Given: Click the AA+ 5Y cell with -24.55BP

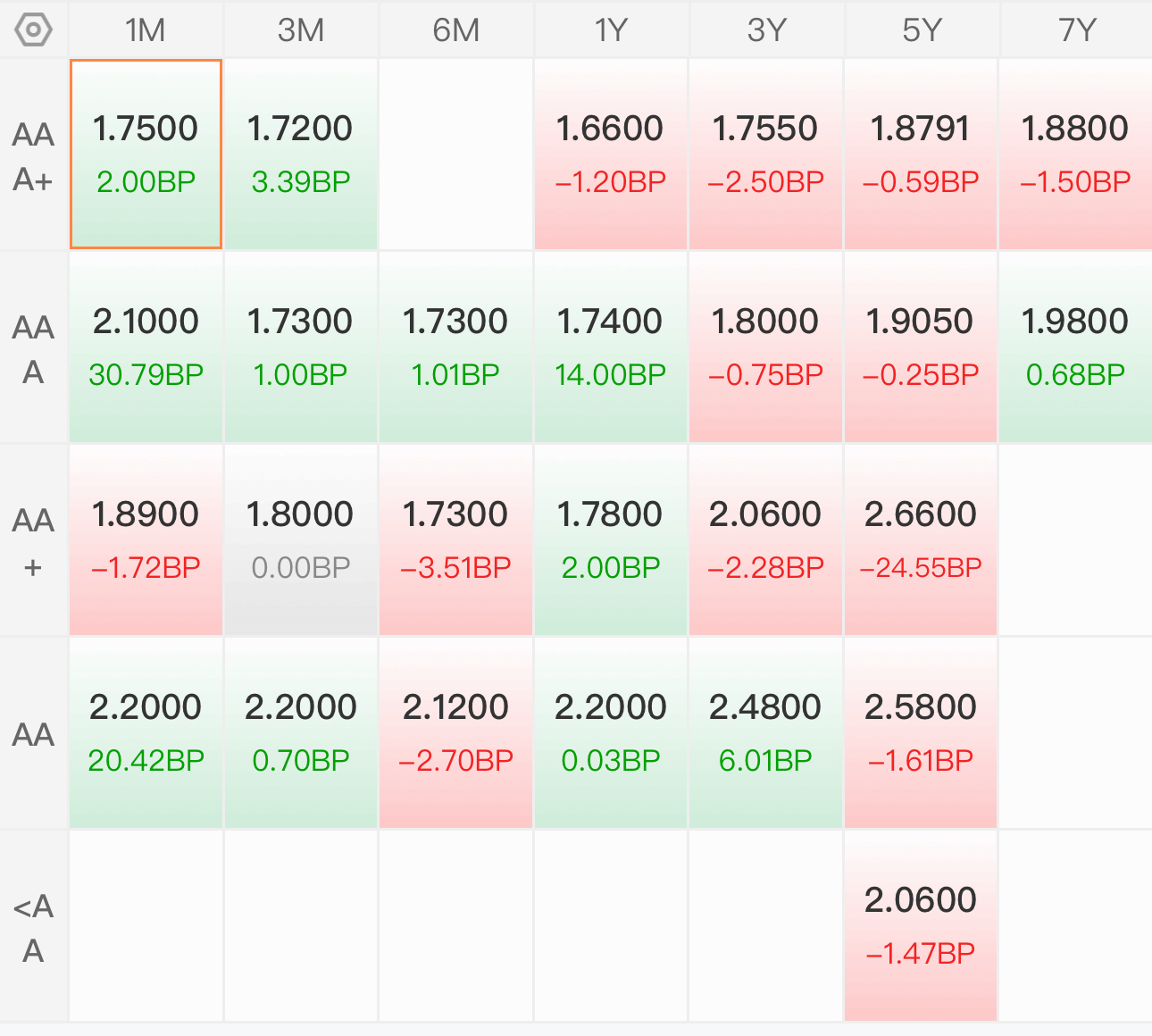Looking at the screenshot, I should tap(921, 540).
